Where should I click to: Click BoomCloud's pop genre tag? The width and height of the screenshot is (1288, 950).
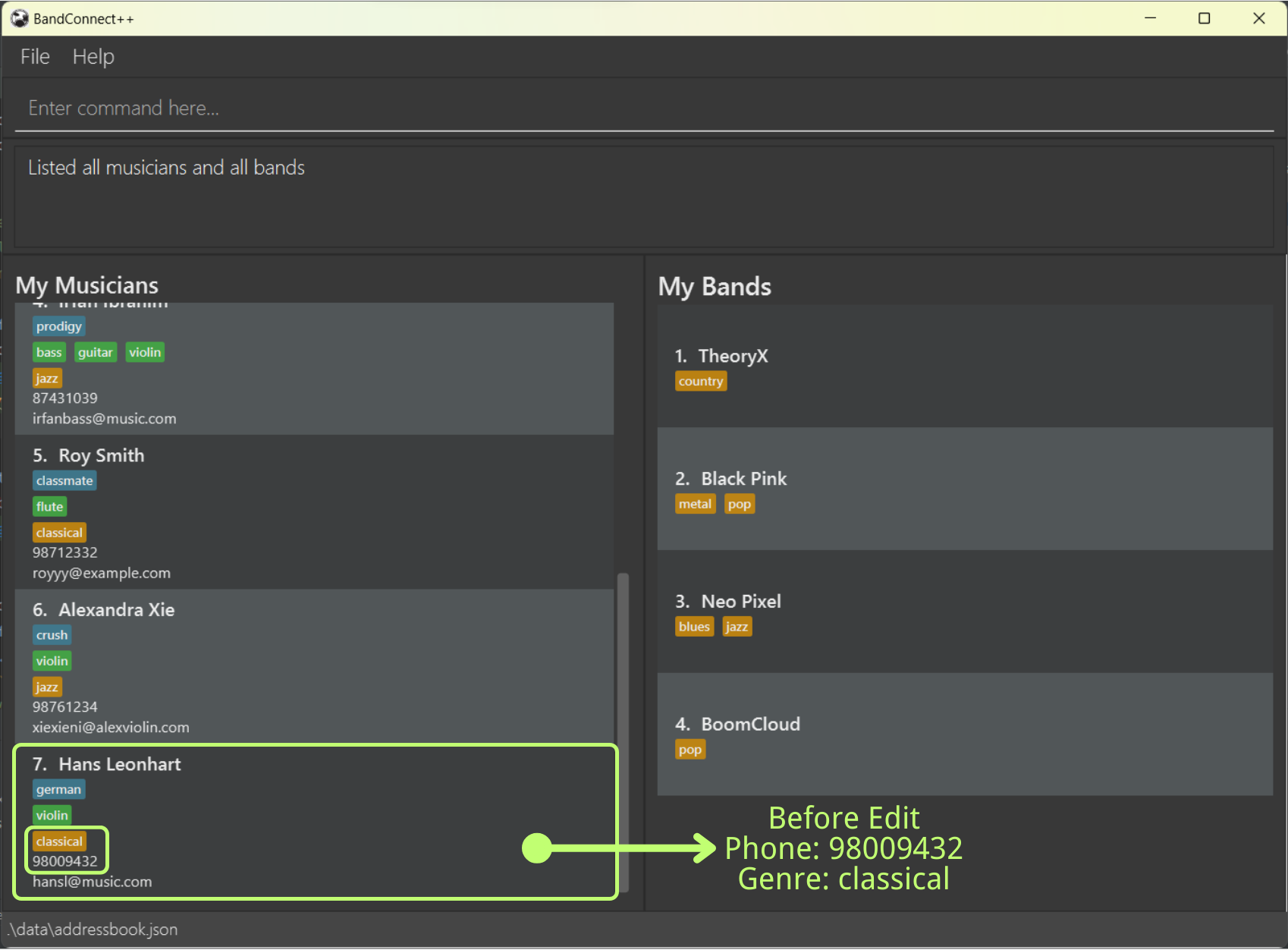point(690,750)
